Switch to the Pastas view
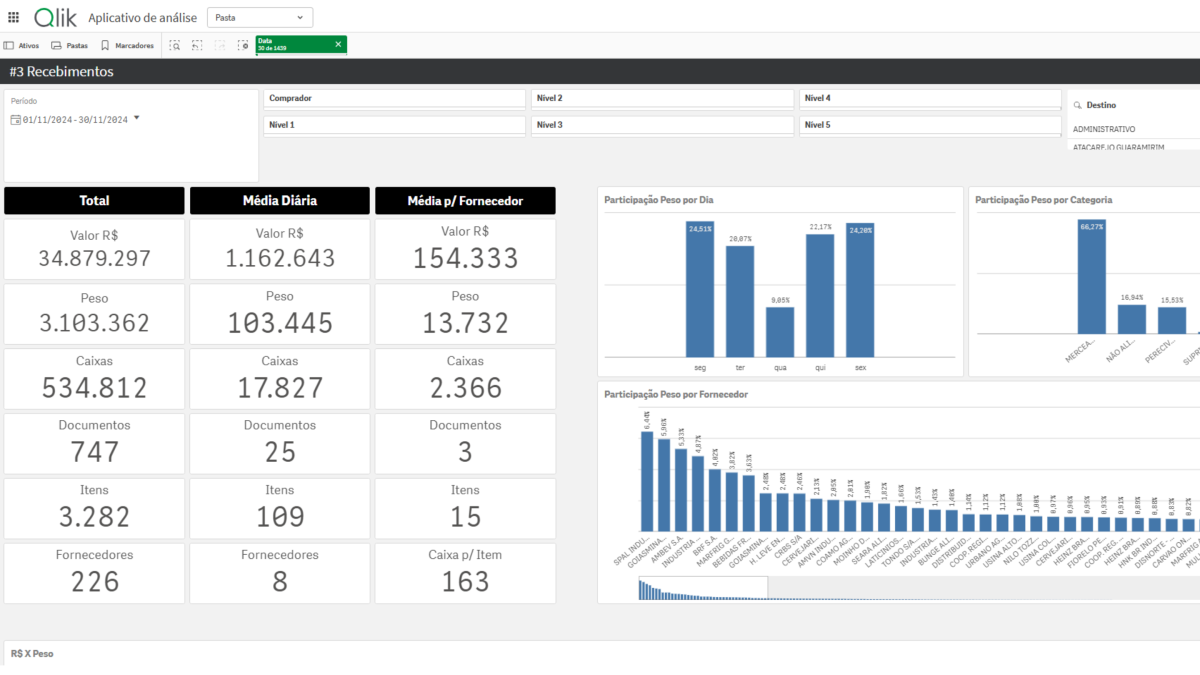Screen dimensions: 1200x675 click(69, 45)
